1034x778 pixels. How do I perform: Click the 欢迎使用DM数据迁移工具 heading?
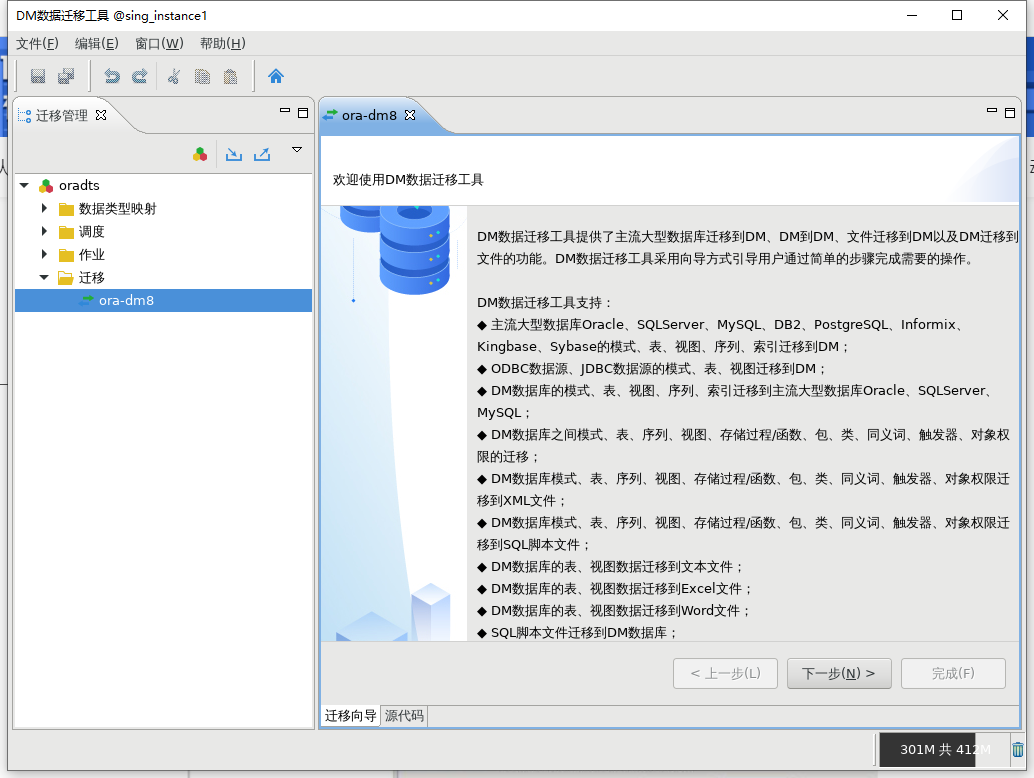(408, 180)
